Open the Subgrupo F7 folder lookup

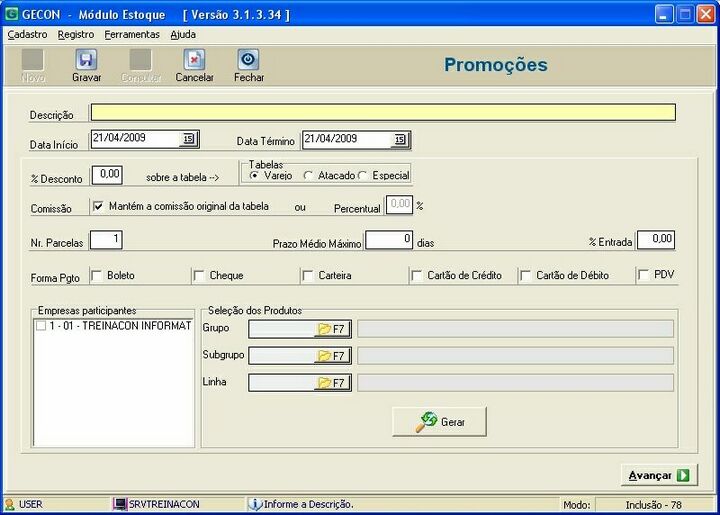(x=332, y=356)
